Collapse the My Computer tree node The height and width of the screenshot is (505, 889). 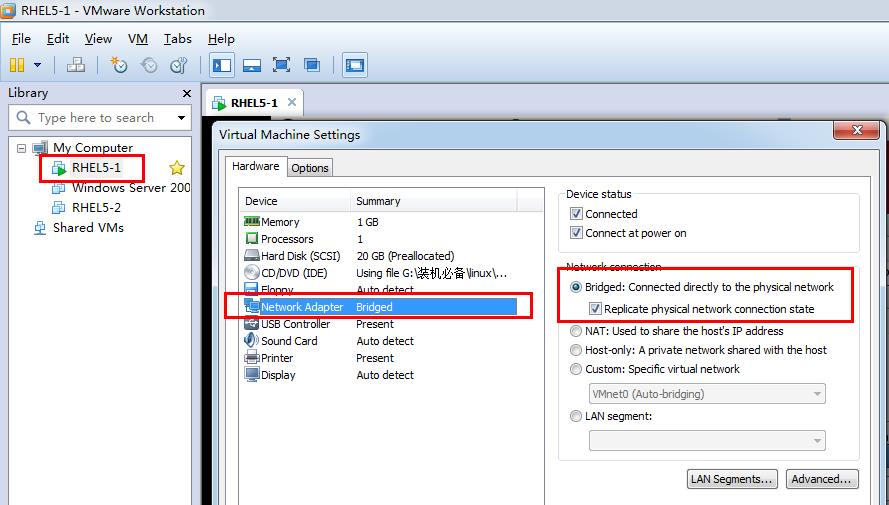point(22,148)
